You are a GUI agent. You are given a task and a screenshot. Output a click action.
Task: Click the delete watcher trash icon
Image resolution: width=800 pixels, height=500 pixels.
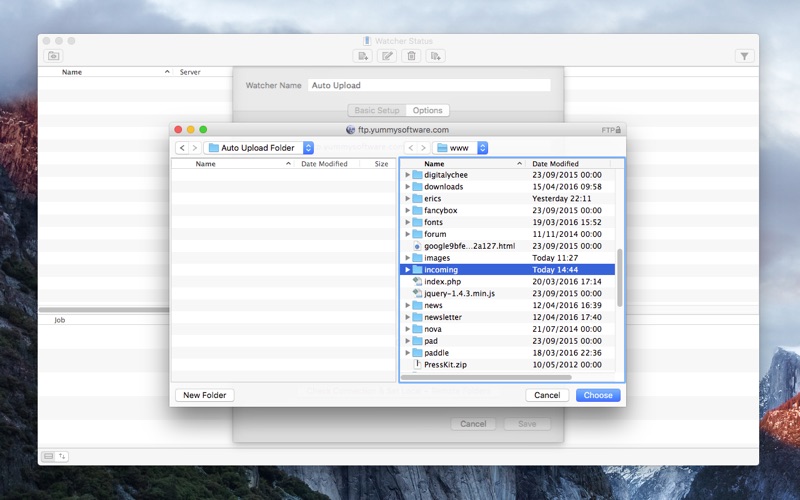(411, 56)
